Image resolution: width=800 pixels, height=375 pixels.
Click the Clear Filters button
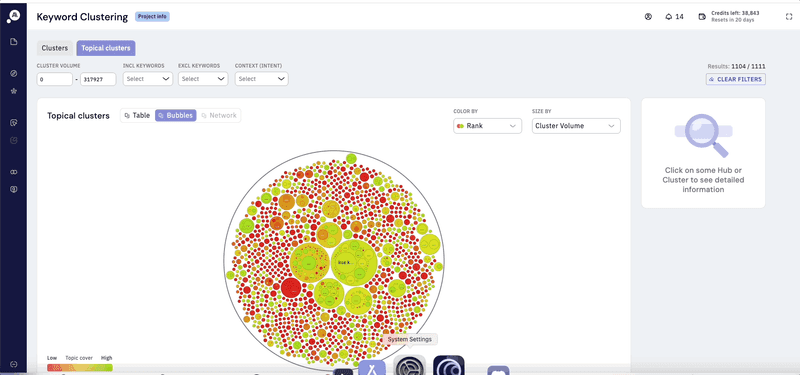pyautogui.click(x=736, y=79)
